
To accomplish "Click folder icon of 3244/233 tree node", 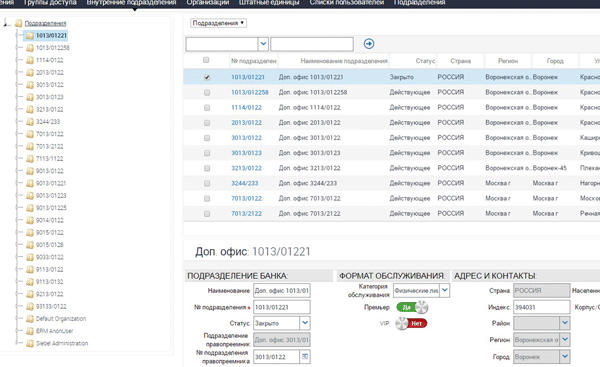I will pos(30,122).
